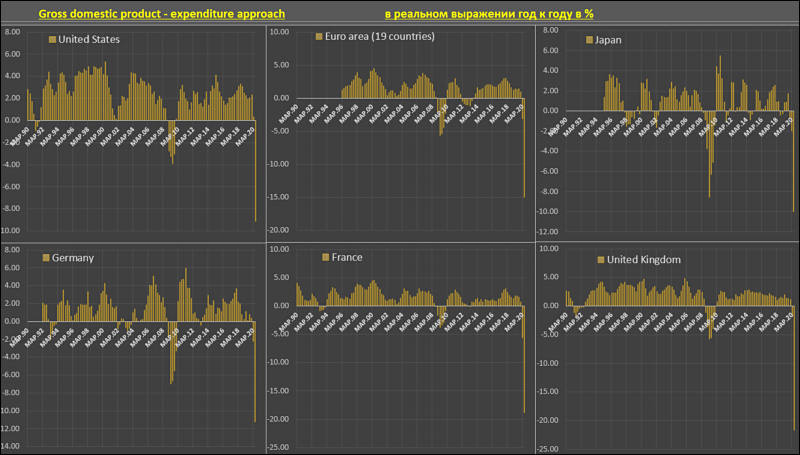Click the 6.00 axis value in United States chart
This screenshot has width=800, height=455.
point(12,54)
